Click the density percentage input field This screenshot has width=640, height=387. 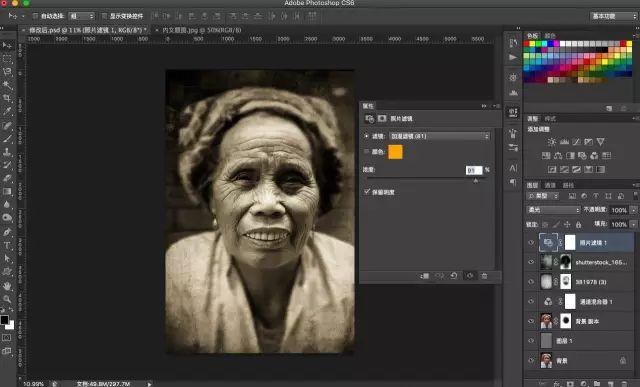click(473, 170)
